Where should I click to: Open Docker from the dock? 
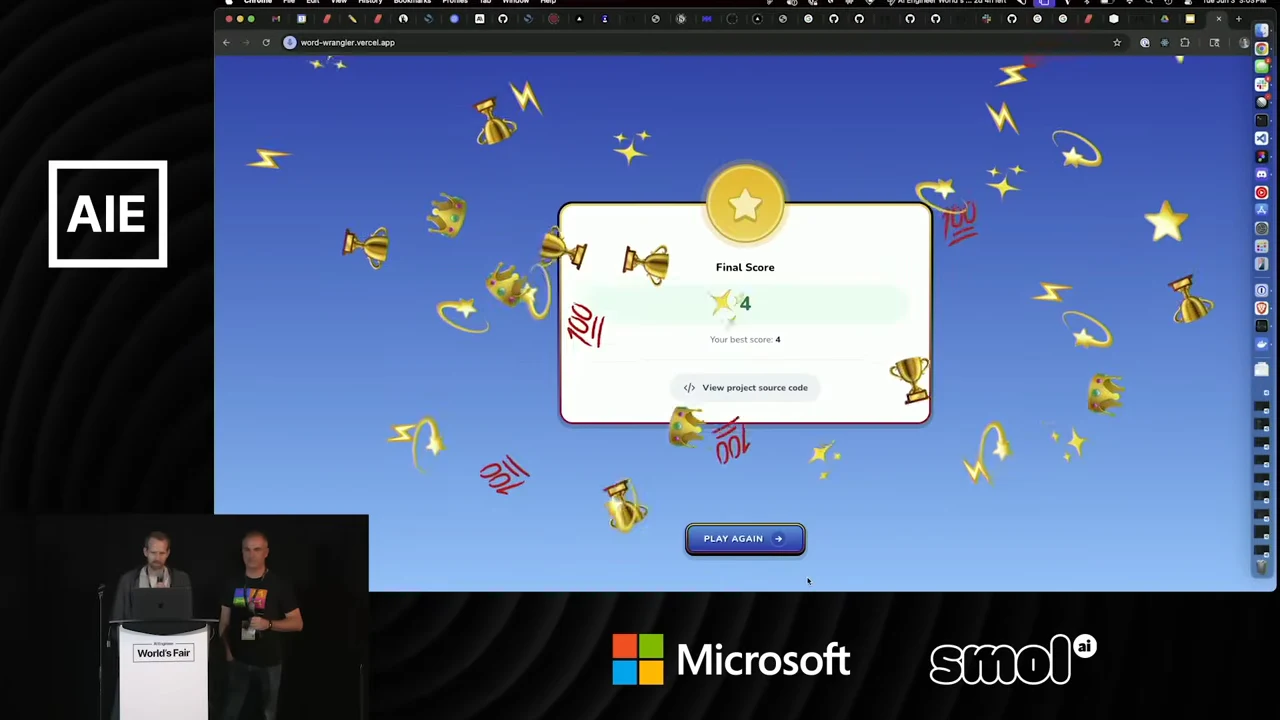click(1262, 344)
